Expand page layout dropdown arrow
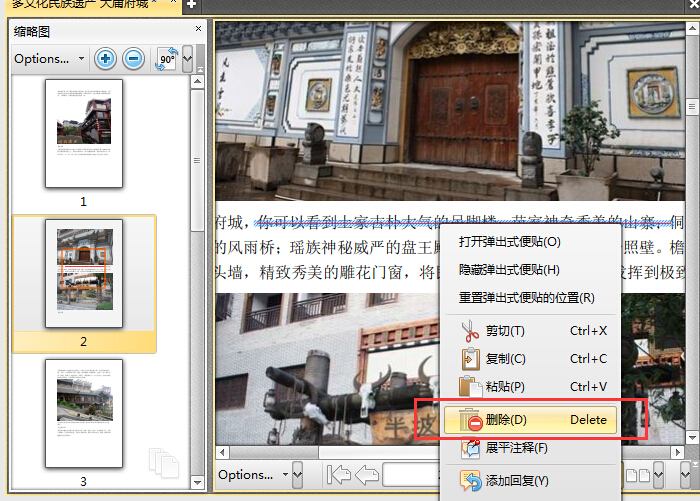 pyautogui.click(x=658, y=475)
